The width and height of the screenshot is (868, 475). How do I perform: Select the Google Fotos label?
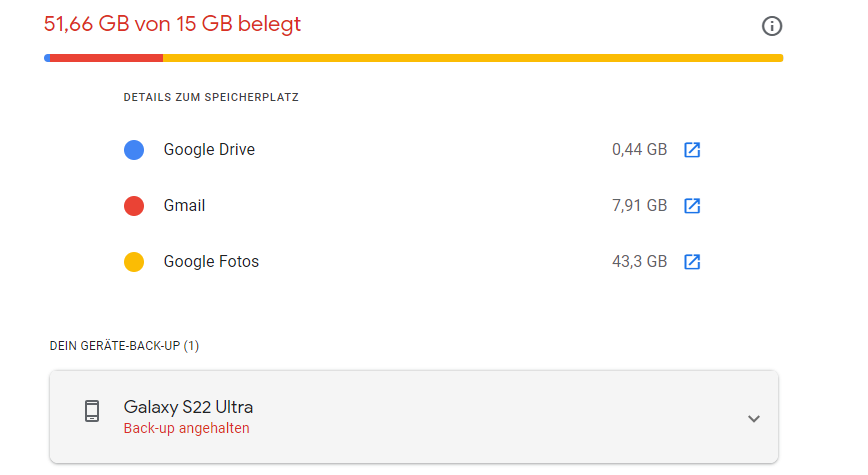pos(211,262)
